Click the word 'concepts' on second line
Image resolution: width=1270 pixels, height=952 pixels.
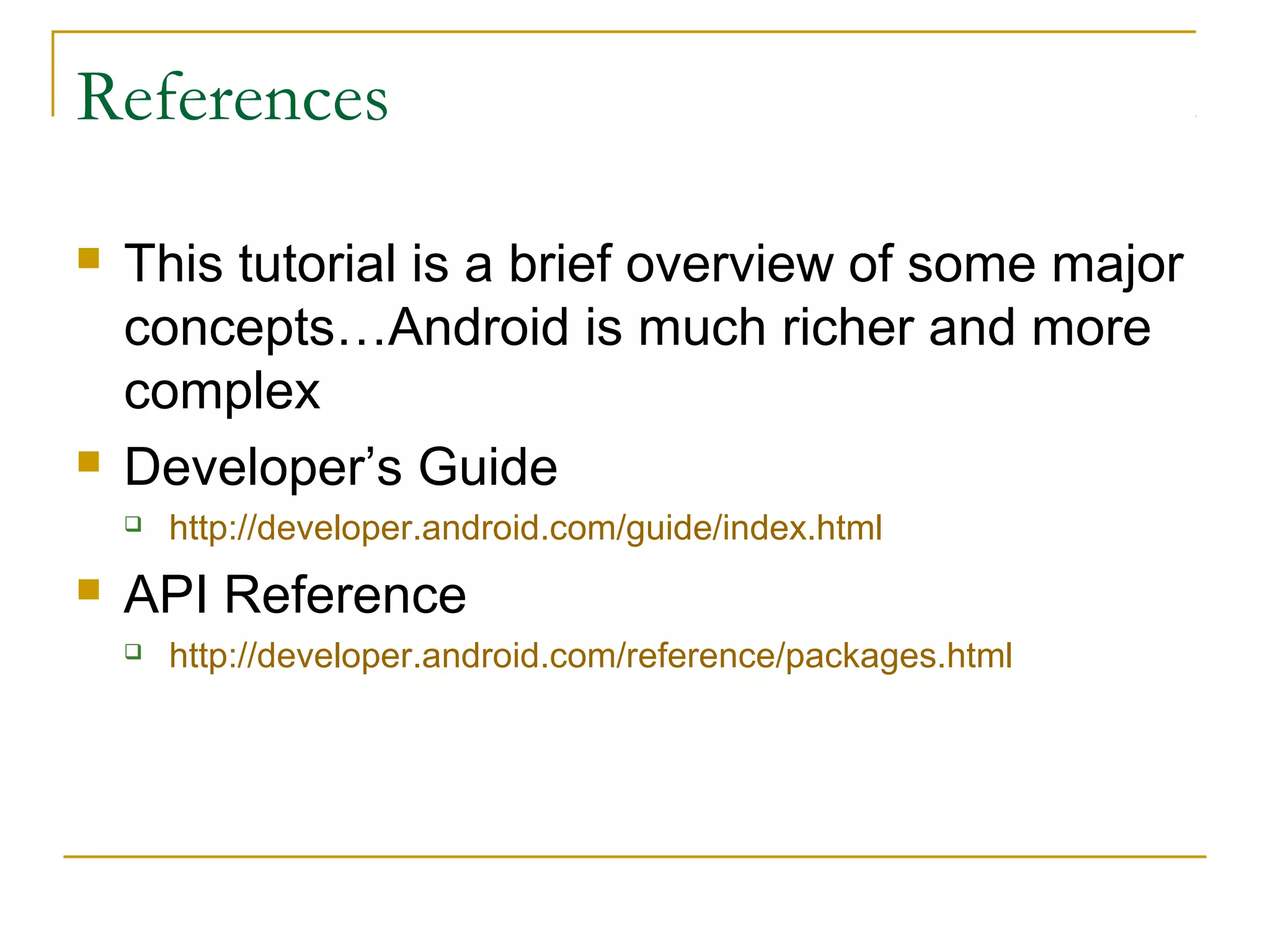[229, 328]
